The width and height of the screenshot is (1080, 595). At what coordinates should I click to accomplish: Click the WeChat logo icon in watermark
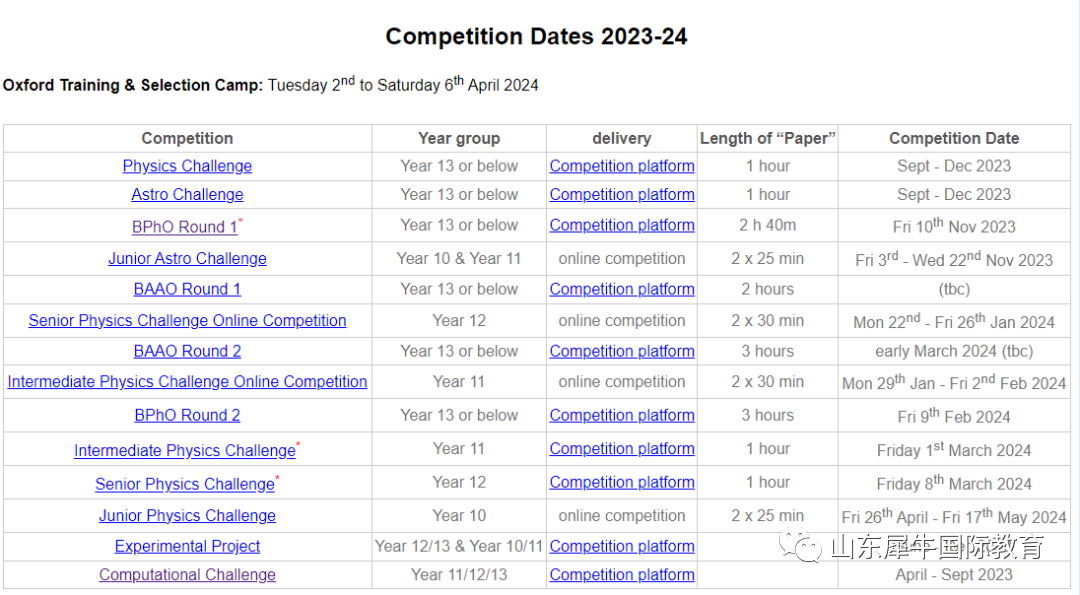point(800,545)
